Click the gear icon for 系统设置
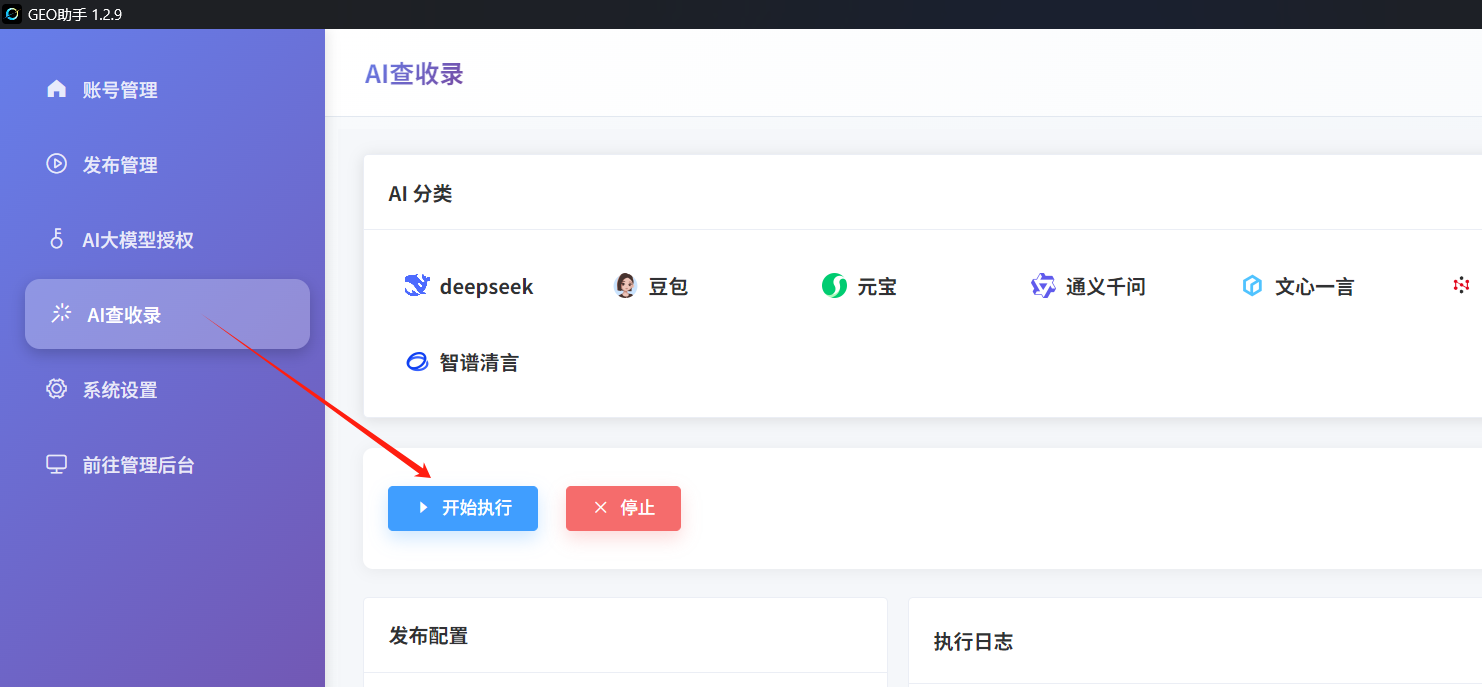Image resolution: width=1482 pixels, height=687 pixels. pos(57,389)
